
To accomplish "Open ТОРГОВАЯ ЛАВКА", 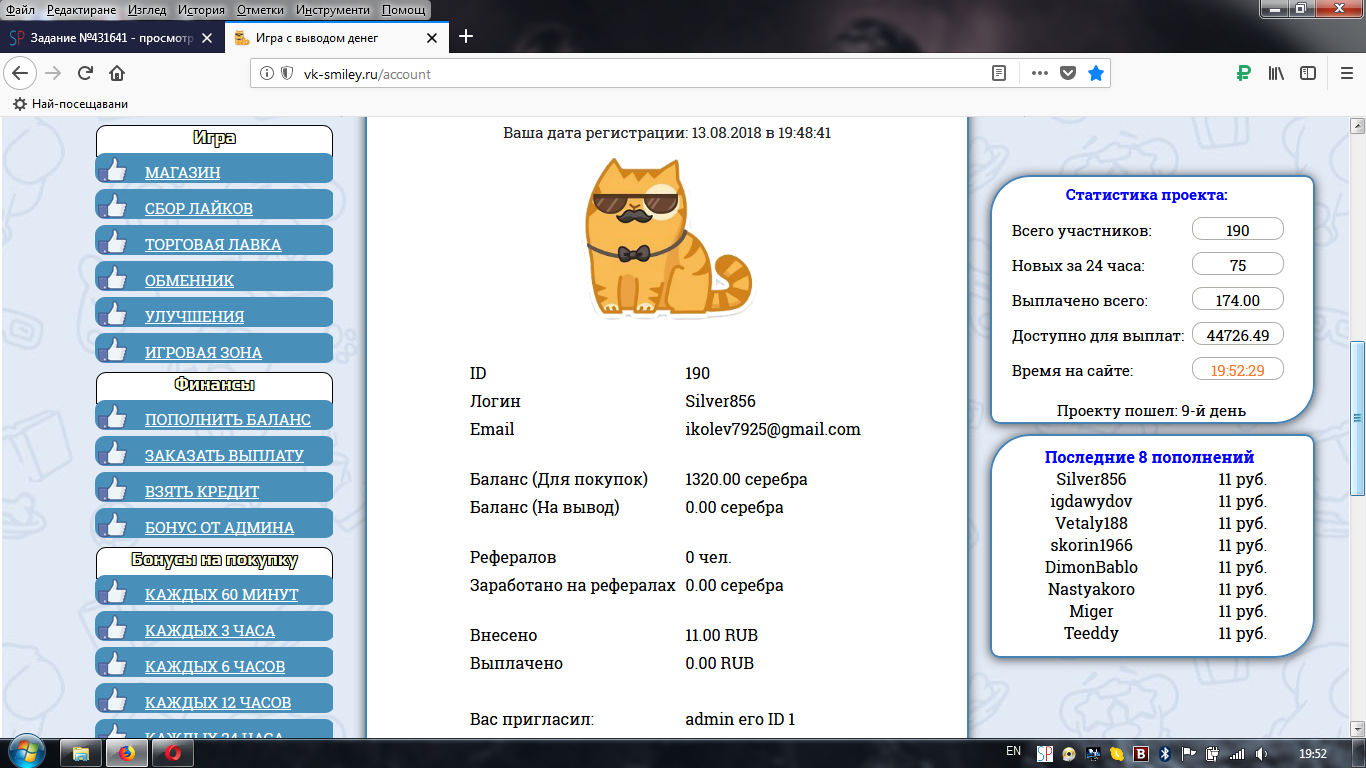I will click(x=213, y=244).
